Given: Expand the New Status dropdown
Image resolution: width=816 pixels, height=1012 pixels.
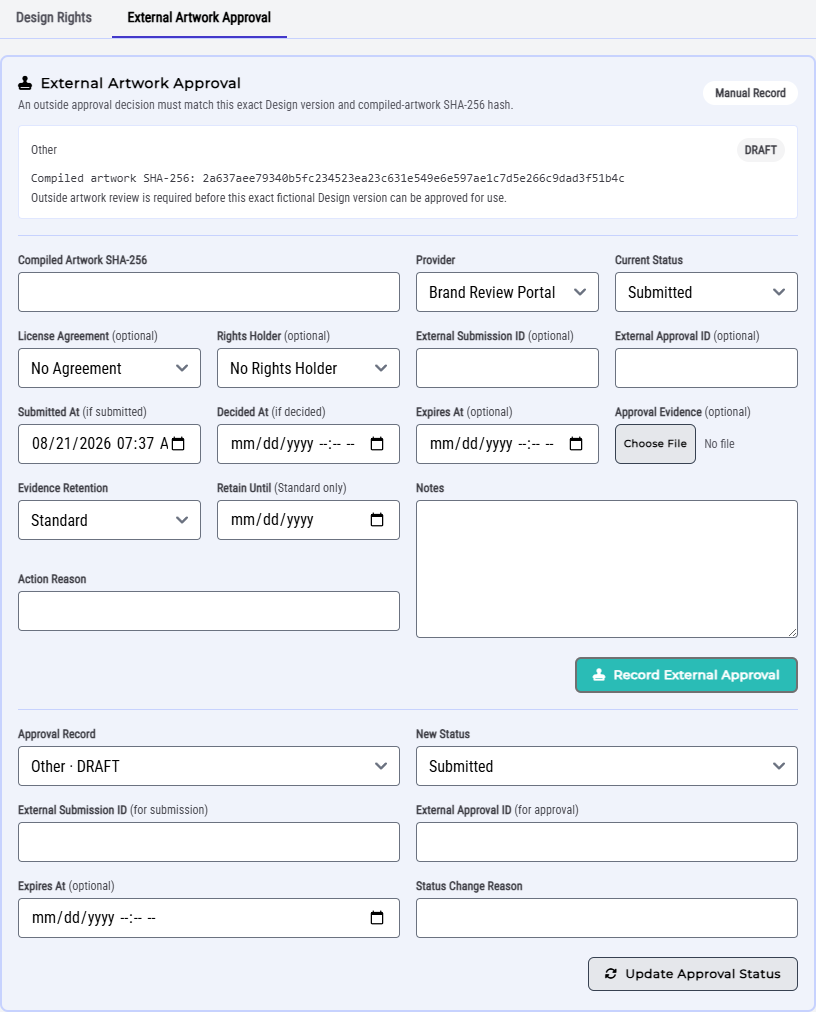Looking at the screenshot, I should 606,766.
